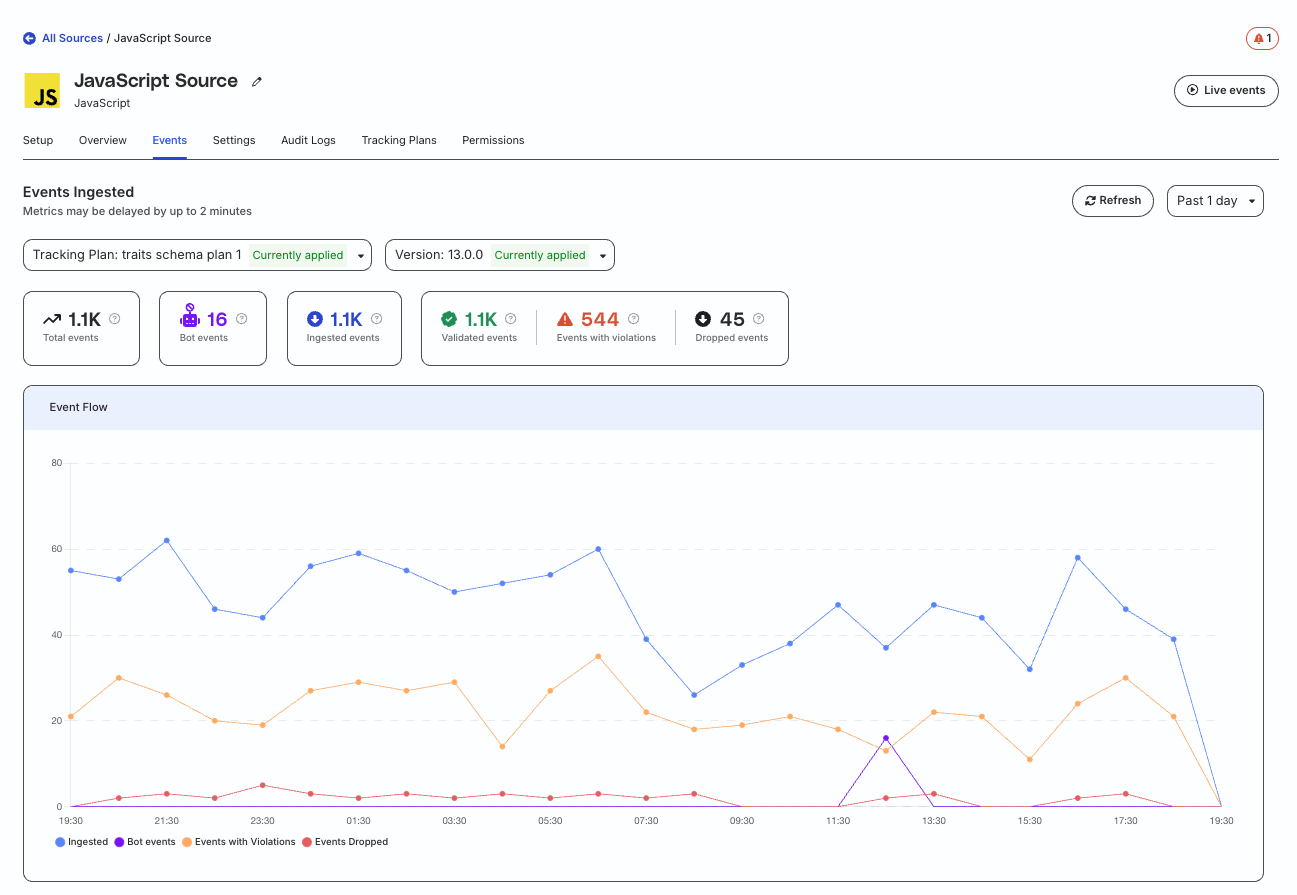Click the JS source logo

pyautogui.click(x=42, y=90)
